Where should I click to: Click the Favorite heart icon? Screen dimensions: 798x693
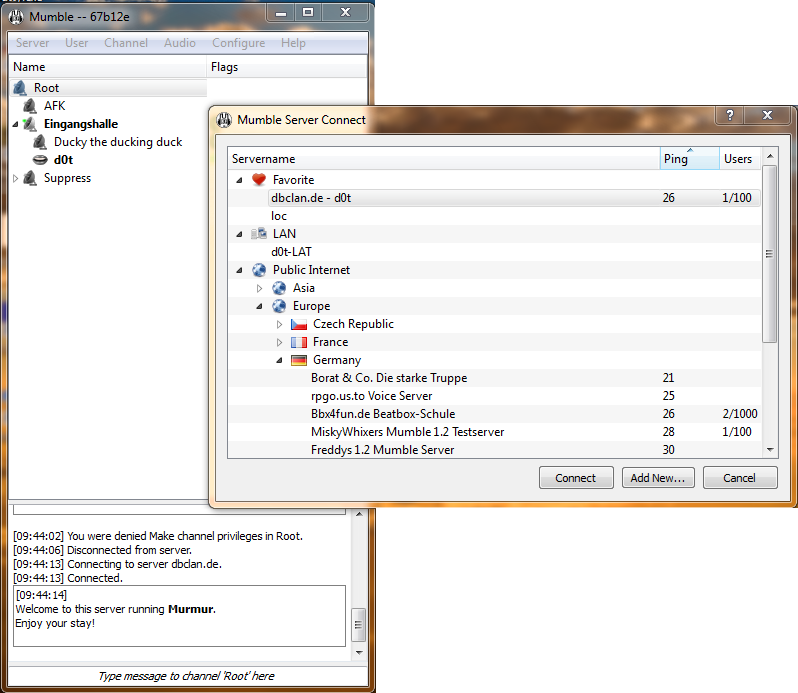[259, 180]
